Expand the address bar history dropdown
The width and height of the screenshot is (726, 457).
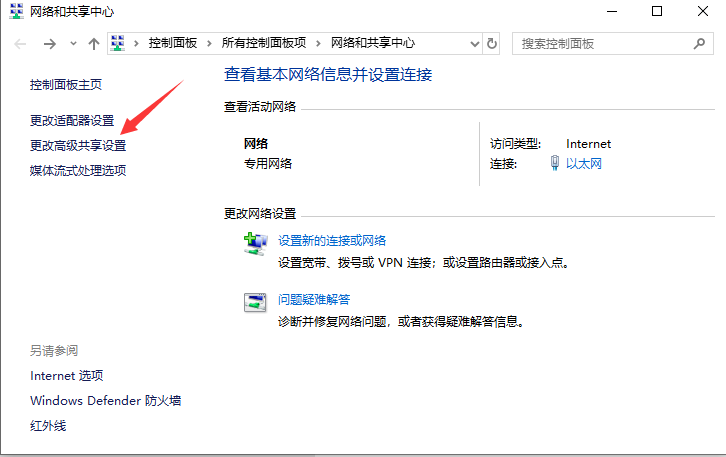[474, 44]
